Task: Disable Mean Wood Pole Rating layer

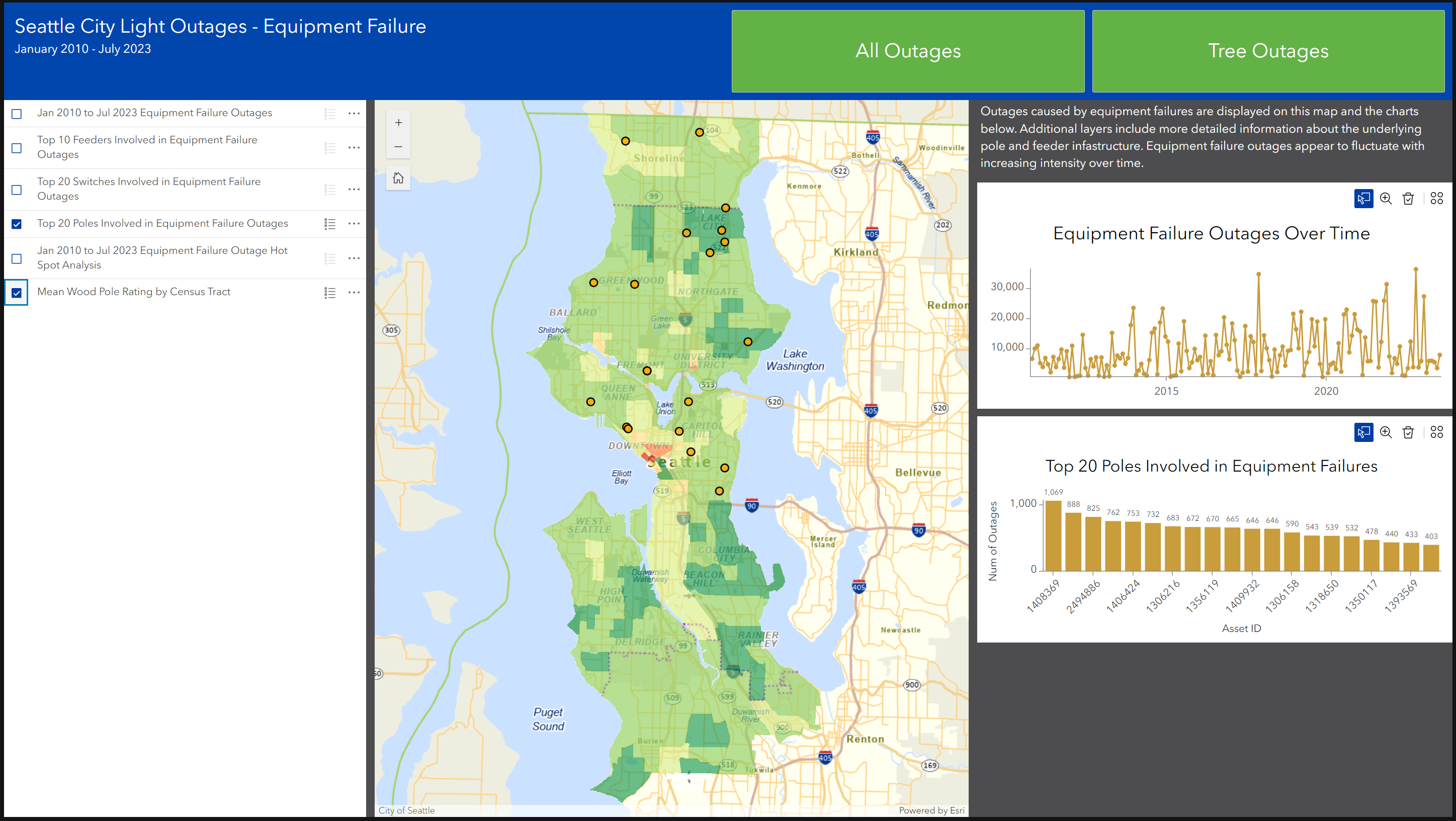Action: click(x=17, y=293)
